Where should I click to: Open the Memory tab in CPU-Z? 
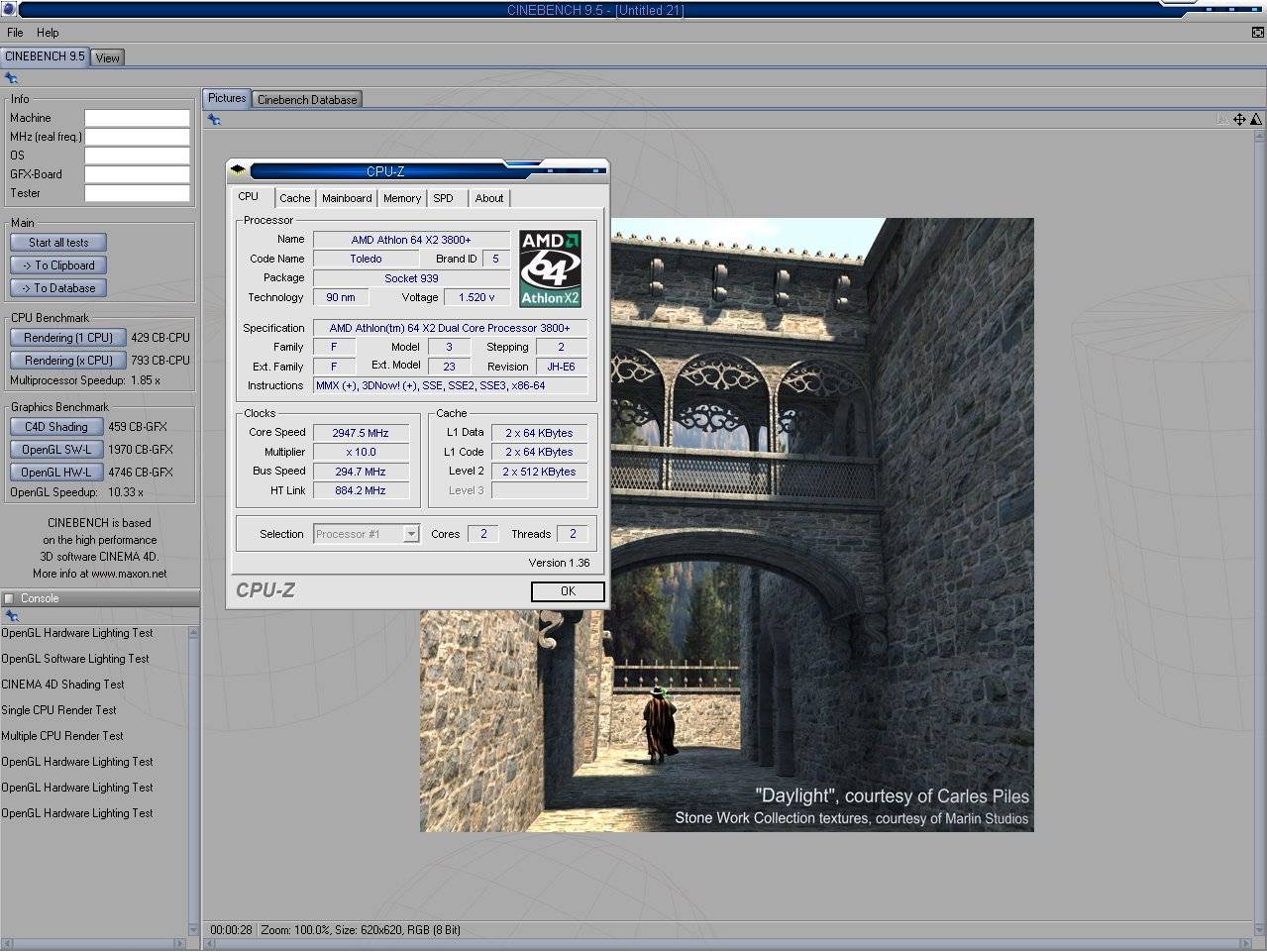[402, 198]
